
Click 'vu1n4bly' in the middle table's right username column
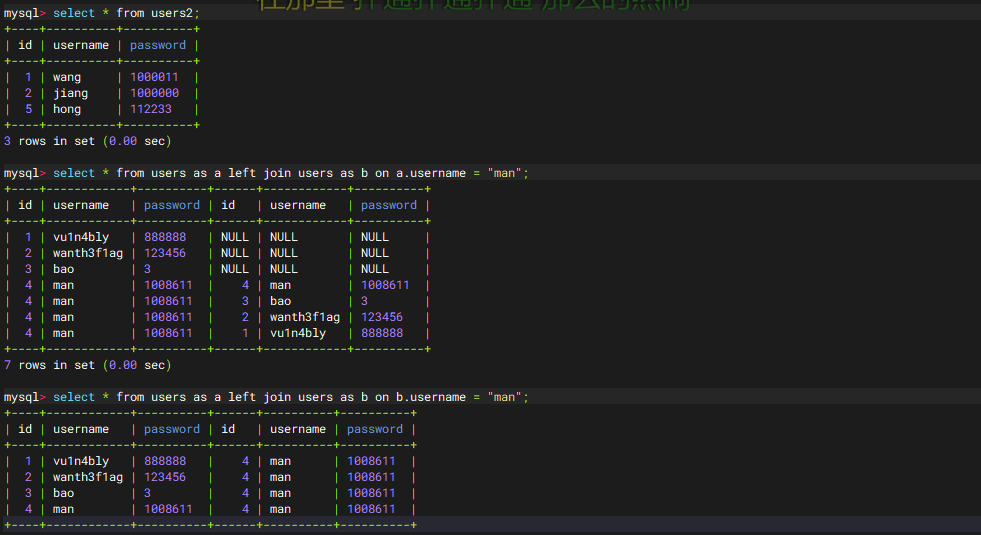point(298,333)
